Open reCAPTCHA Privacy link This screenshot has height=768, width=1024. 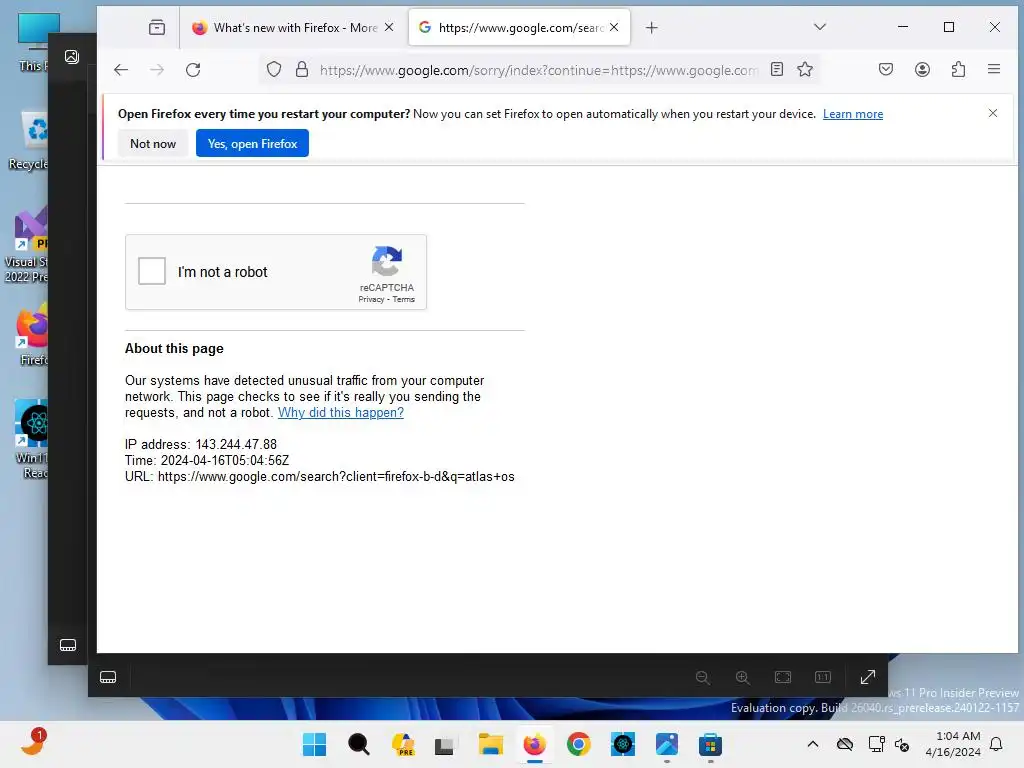coord(371,300)
